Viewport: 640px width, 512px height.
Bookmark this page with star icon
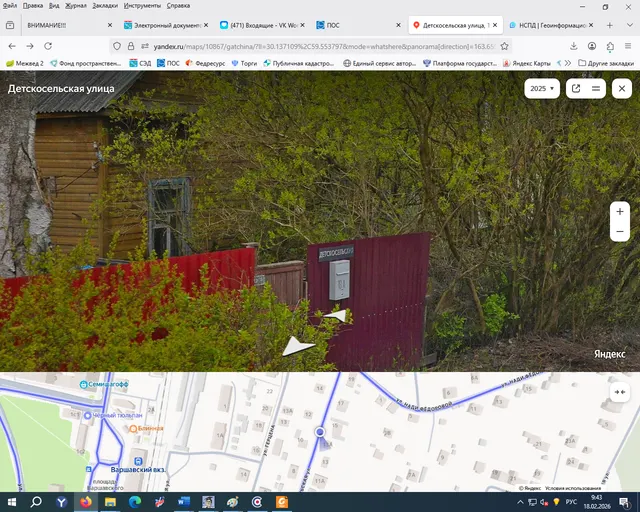click(x=504, y=46)
